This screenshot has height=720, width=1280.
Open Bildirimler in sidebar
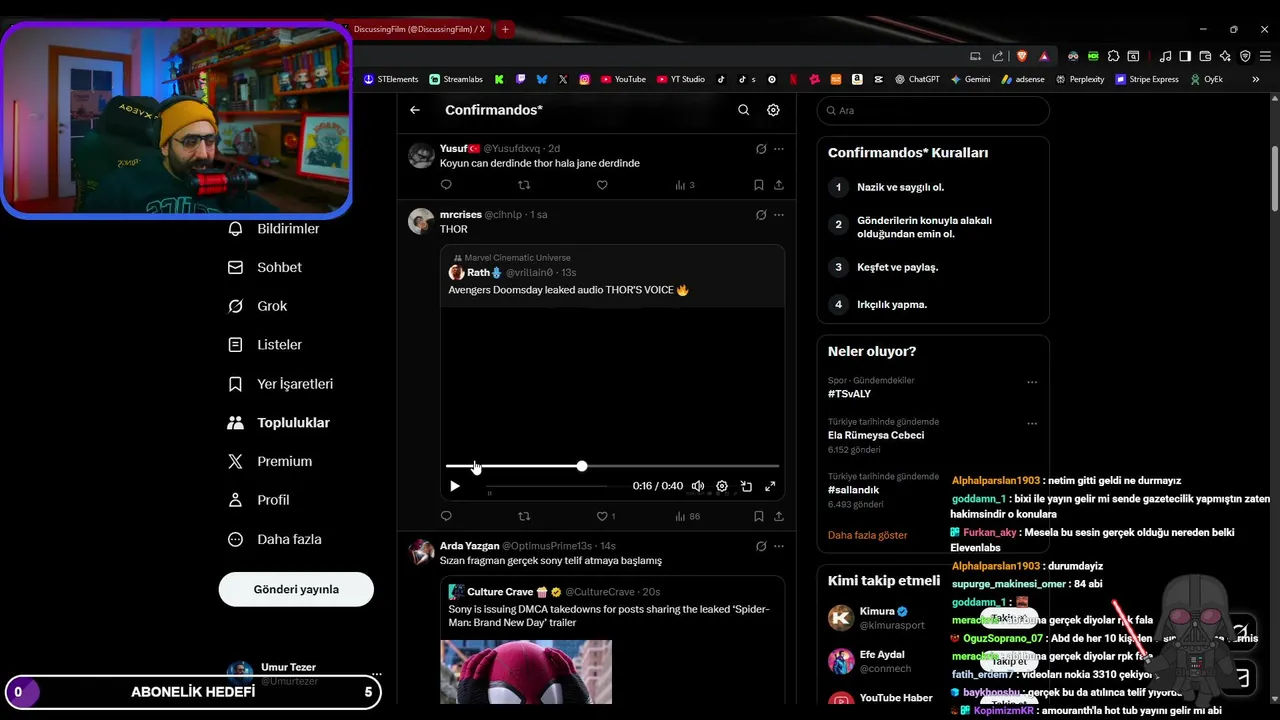tap(288, 229)
